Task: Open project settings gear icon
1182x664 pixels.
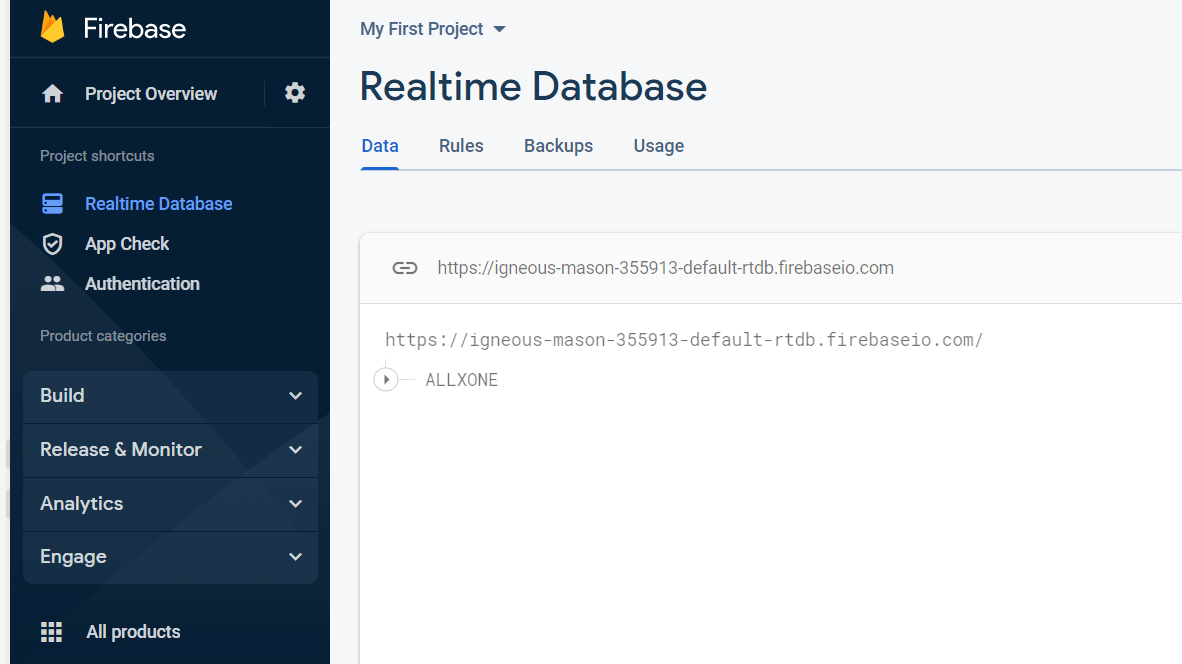Action: pos(294,92)
